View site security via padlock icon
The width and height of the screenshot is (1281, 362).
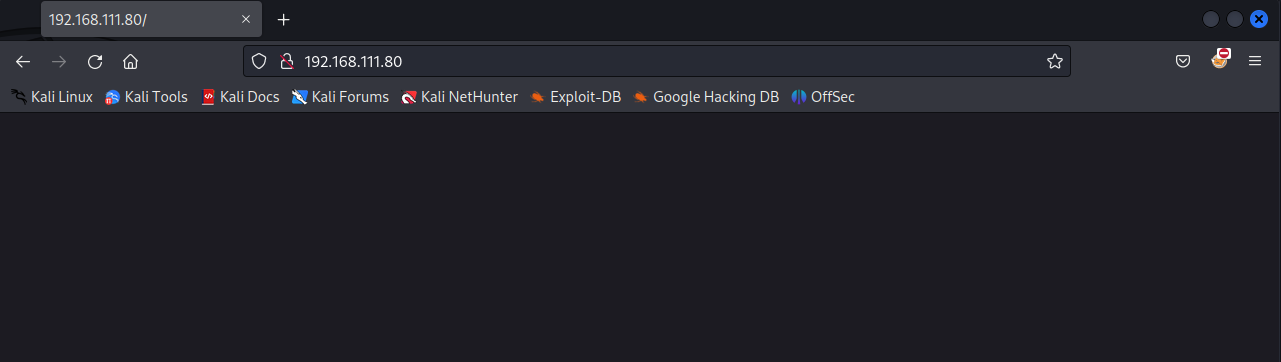point(285,61)
